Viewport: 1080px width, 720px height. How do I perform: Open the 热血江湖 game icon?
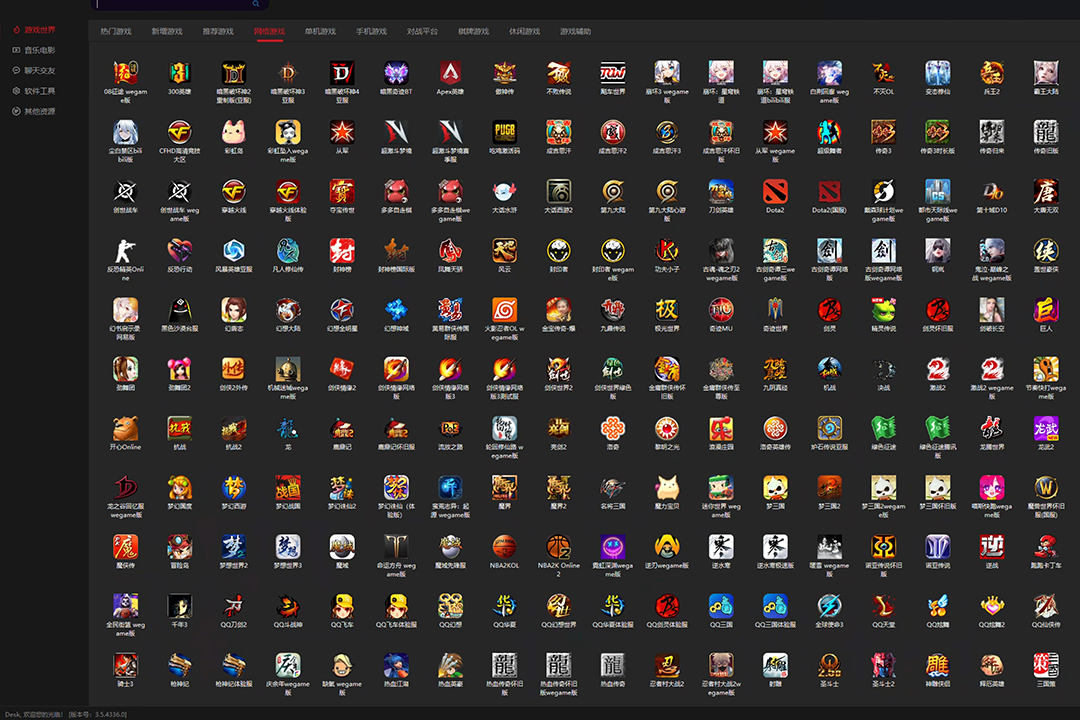396,665
